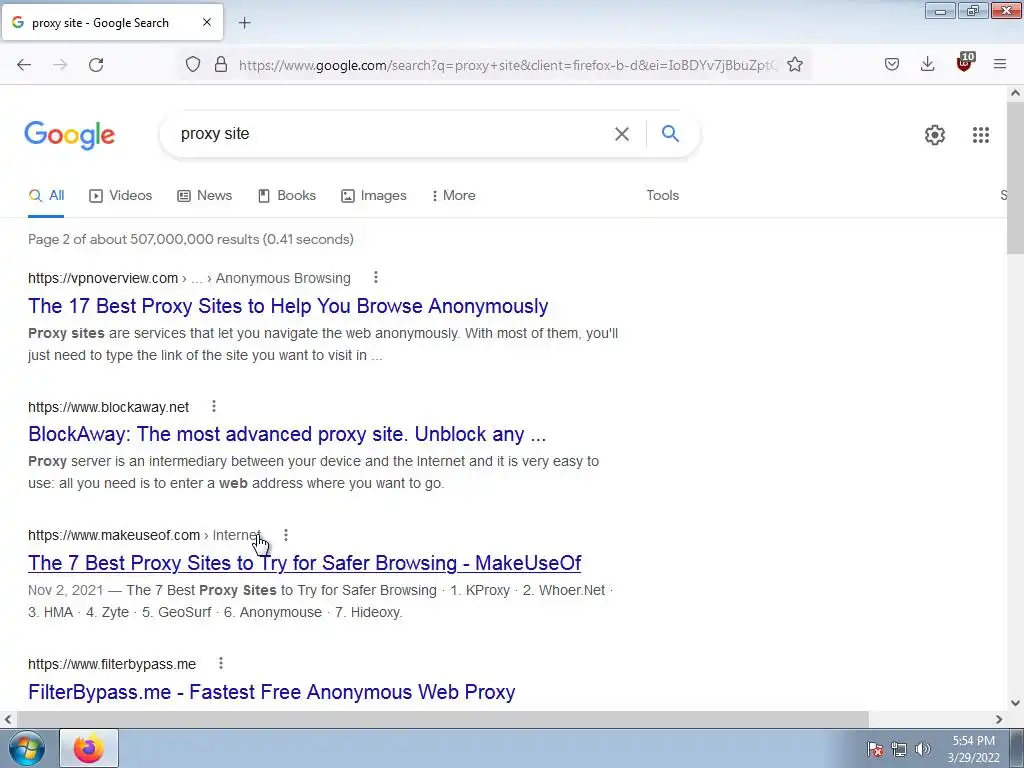Focus the browser address bar URL
The width and height of the screenshot is (1024, 768).
pyautogui.click(x=507, y=65)
